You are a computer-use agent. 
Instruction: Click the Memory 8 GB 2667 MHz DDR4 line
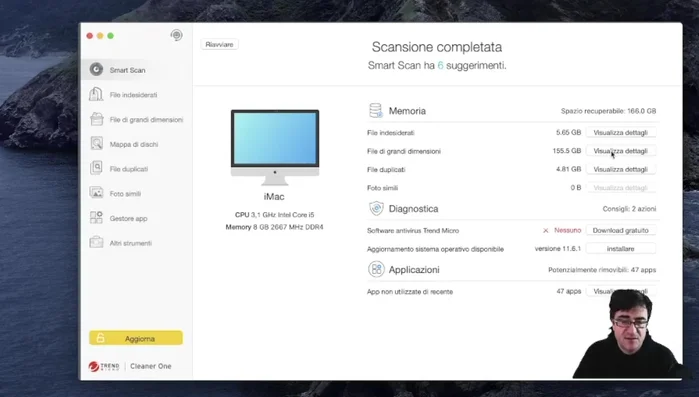[275, 227]
